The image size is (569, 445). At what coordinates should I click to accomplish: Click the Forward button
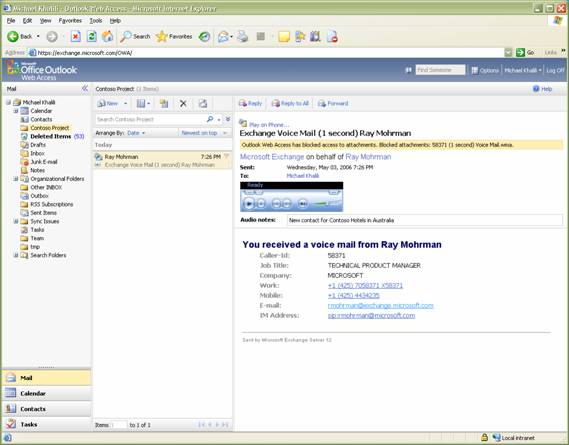point(333,103)
